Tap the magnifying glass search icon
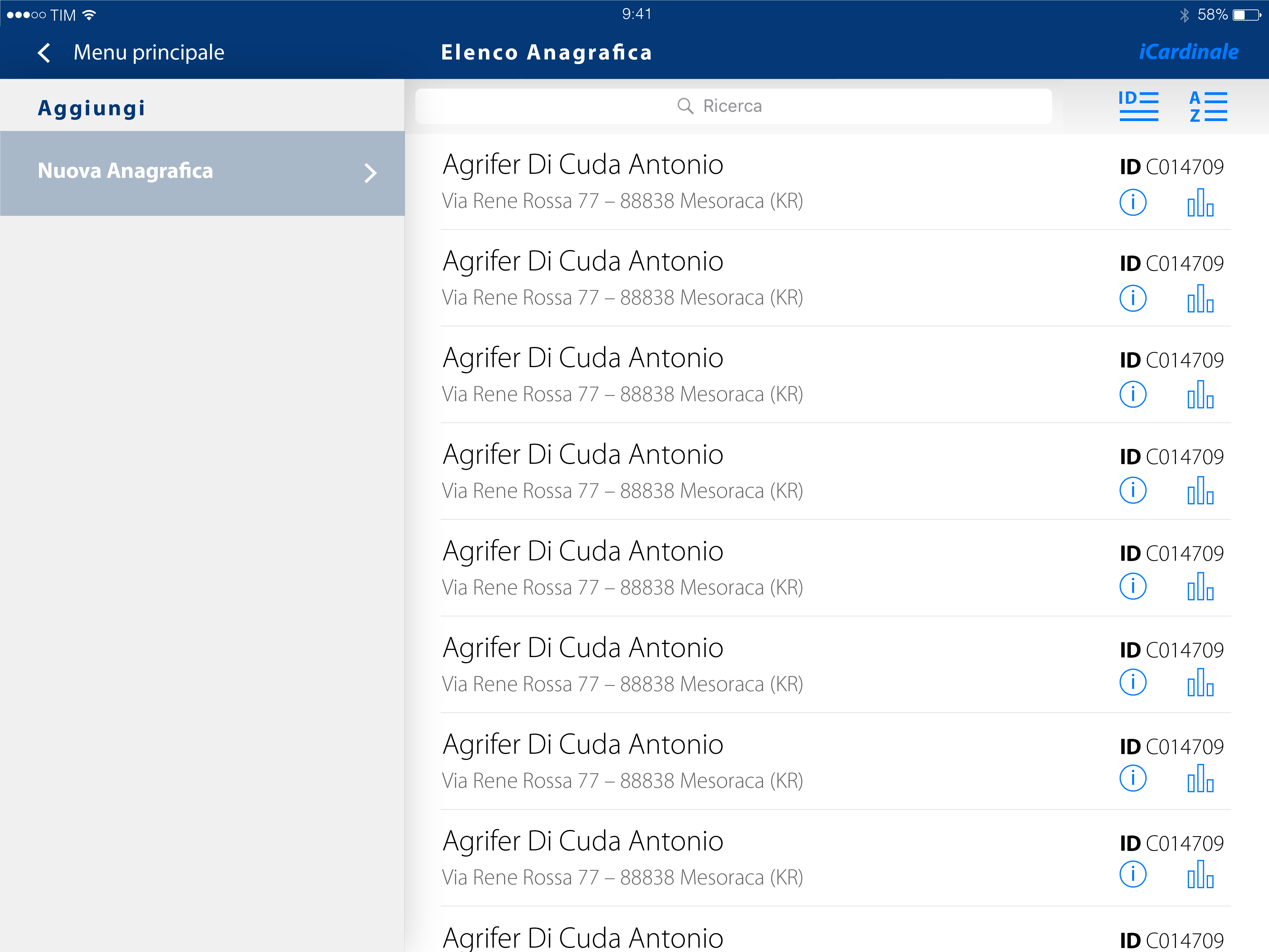This screenshot has width=1269, height=952. [x=685, y=106]
